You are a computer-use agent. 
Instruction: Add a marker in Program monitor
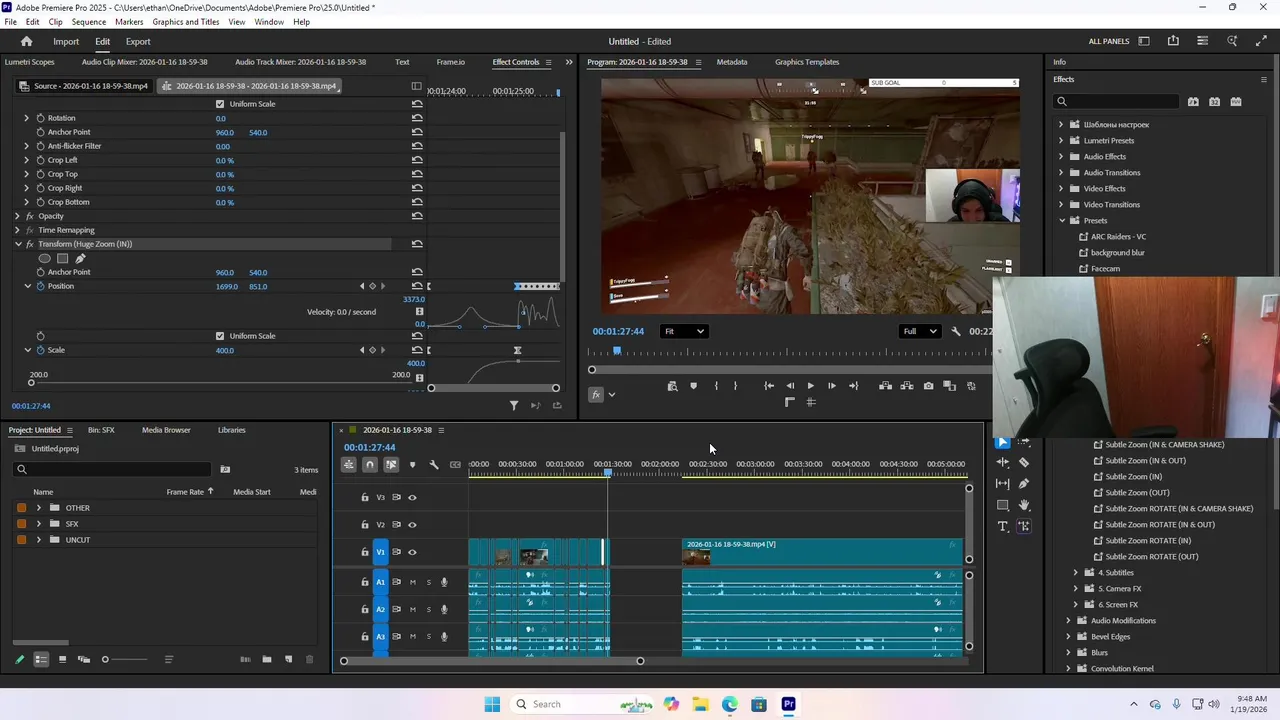(x=693, y=386)
